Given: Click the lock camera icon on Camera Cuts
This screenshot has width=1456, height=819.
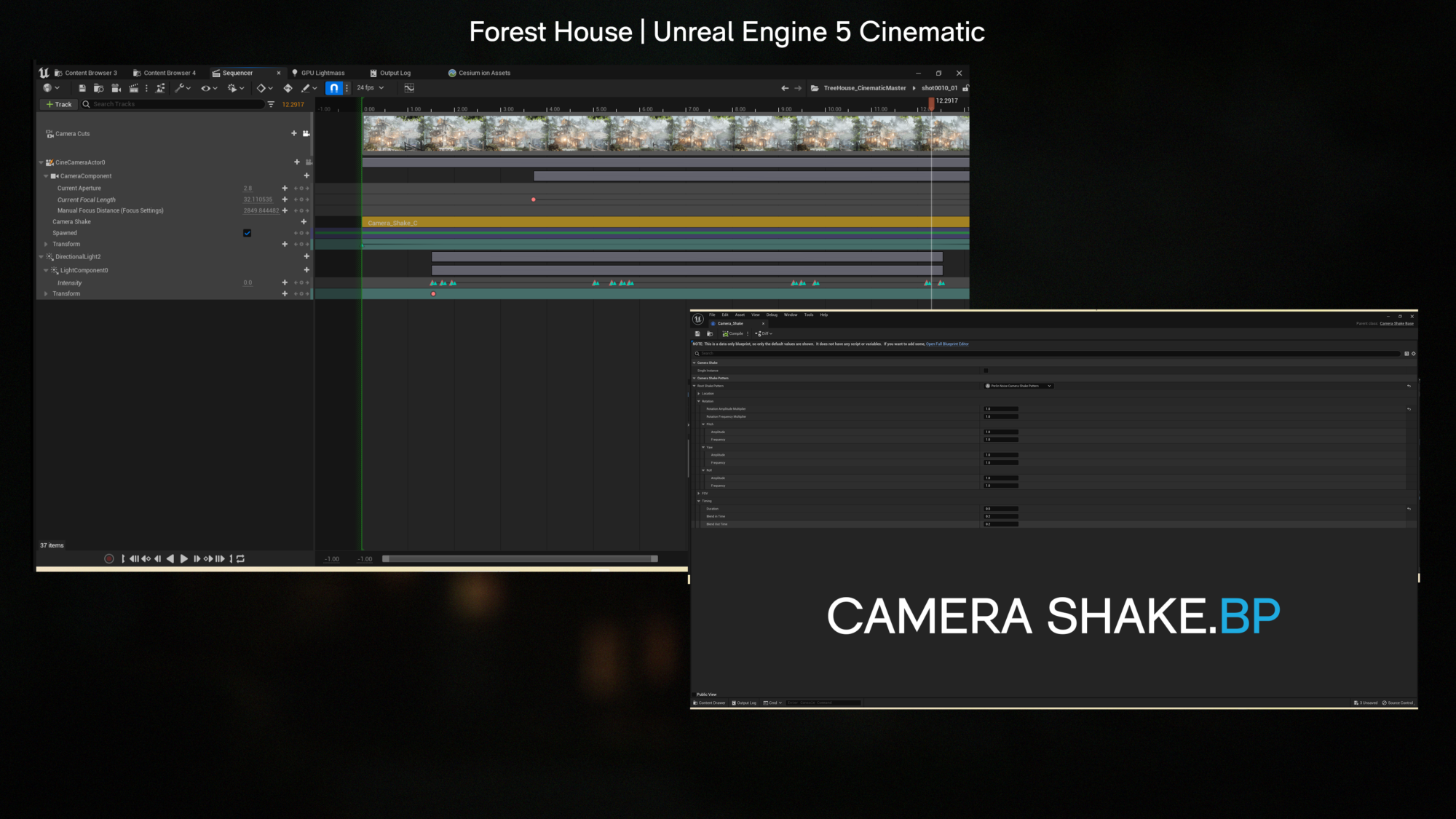Looking at the screenshot, I should (x=306, y=134).
